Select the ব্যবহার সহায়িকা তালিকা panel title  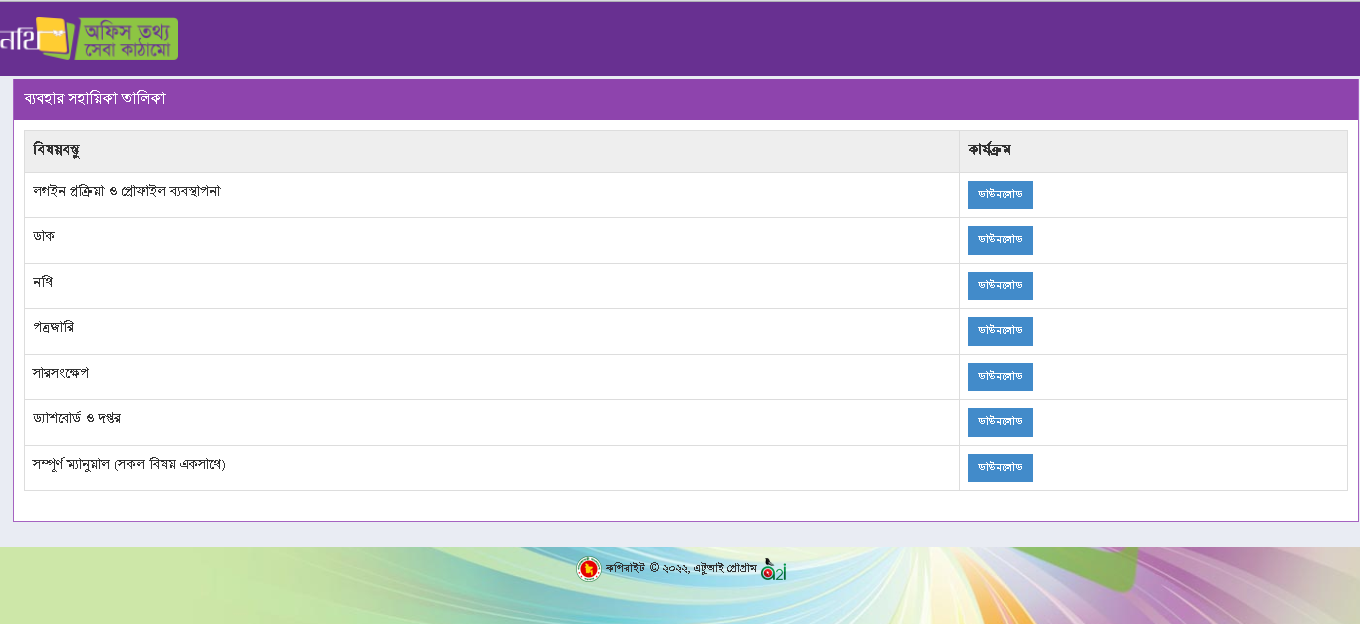pos(95,99)
